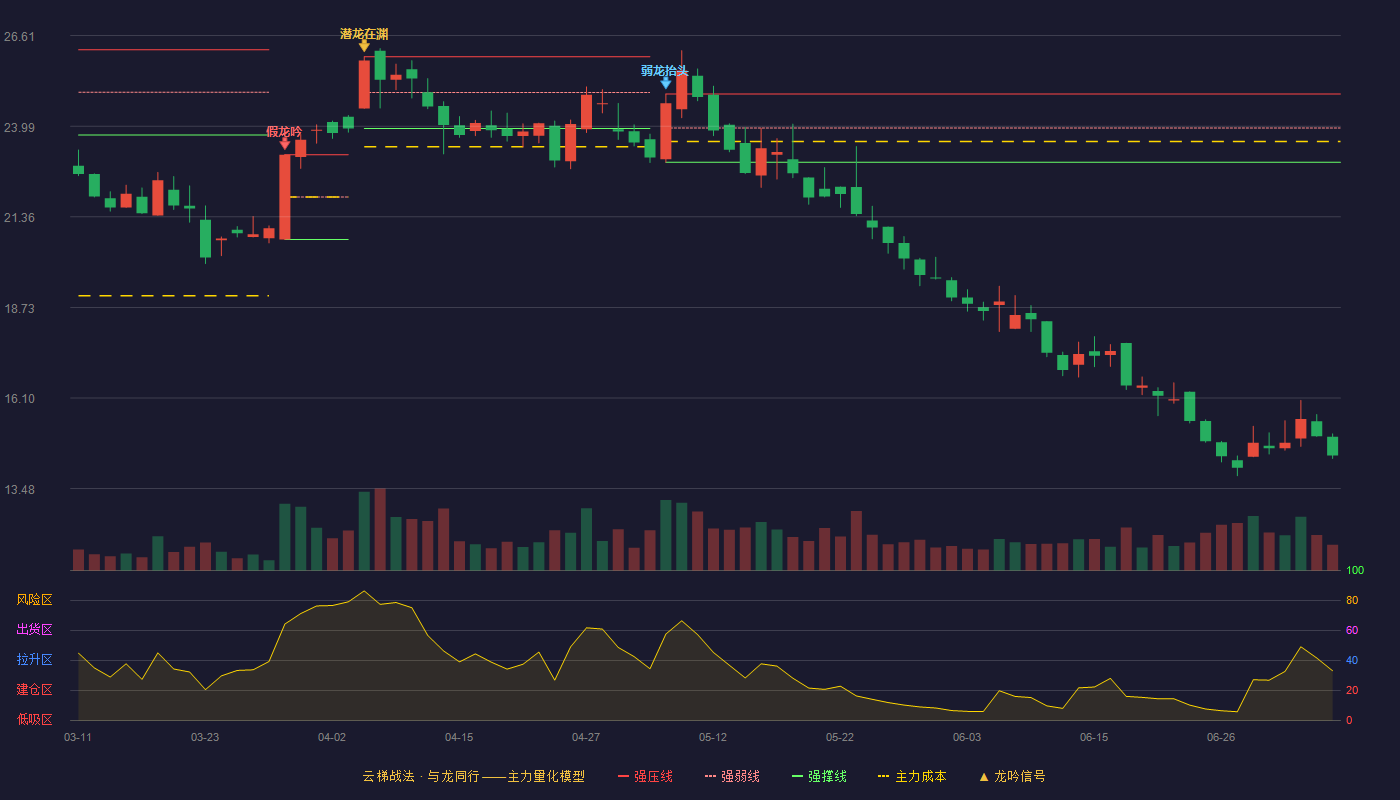Viewport: 1400px width, 800px height.
Task: Click the 60 indicator scale label
Action: point(1352,630)
